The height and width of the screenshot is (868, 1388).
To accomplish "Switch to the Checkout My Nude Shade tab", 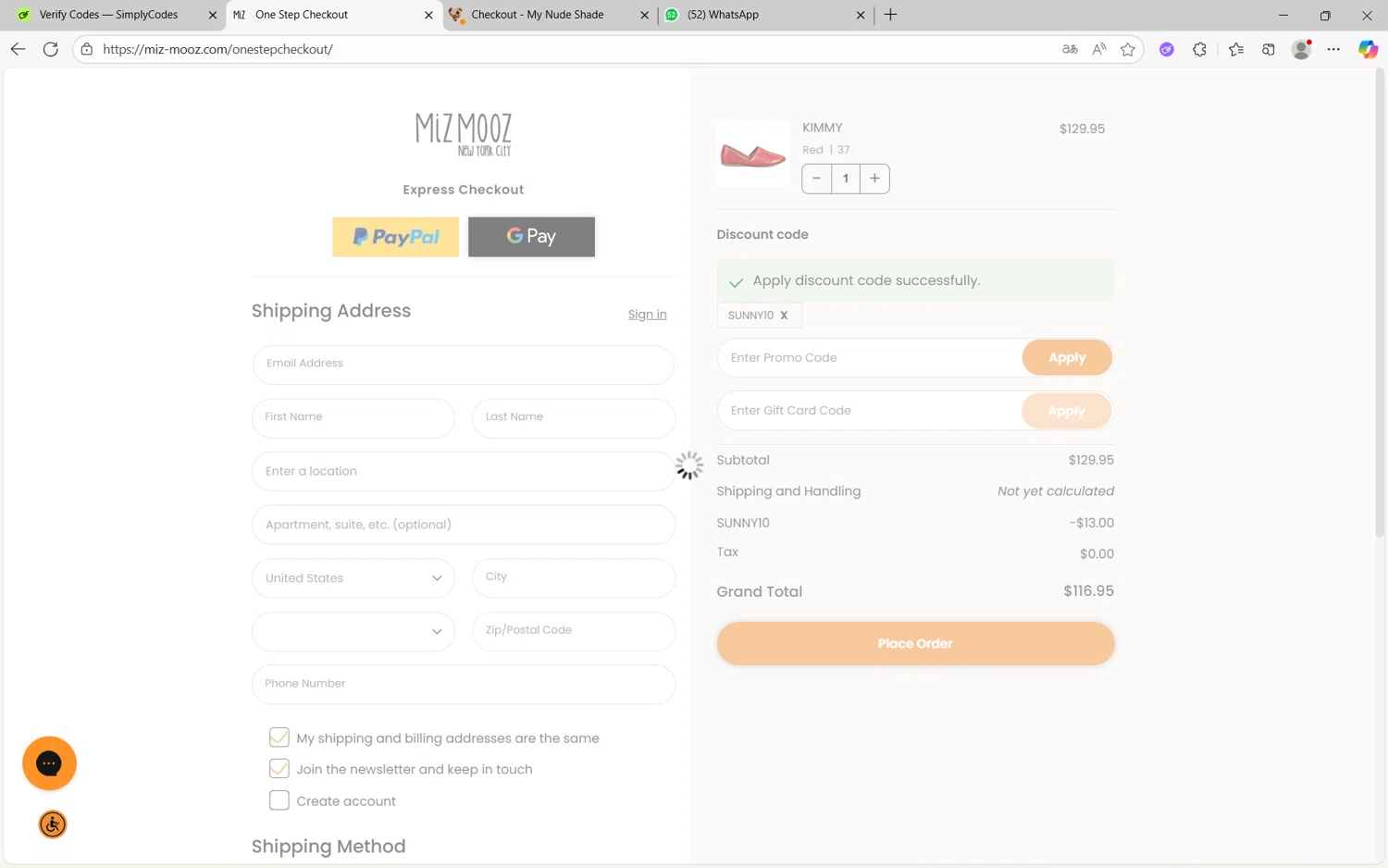I will [x=538, y=15].
